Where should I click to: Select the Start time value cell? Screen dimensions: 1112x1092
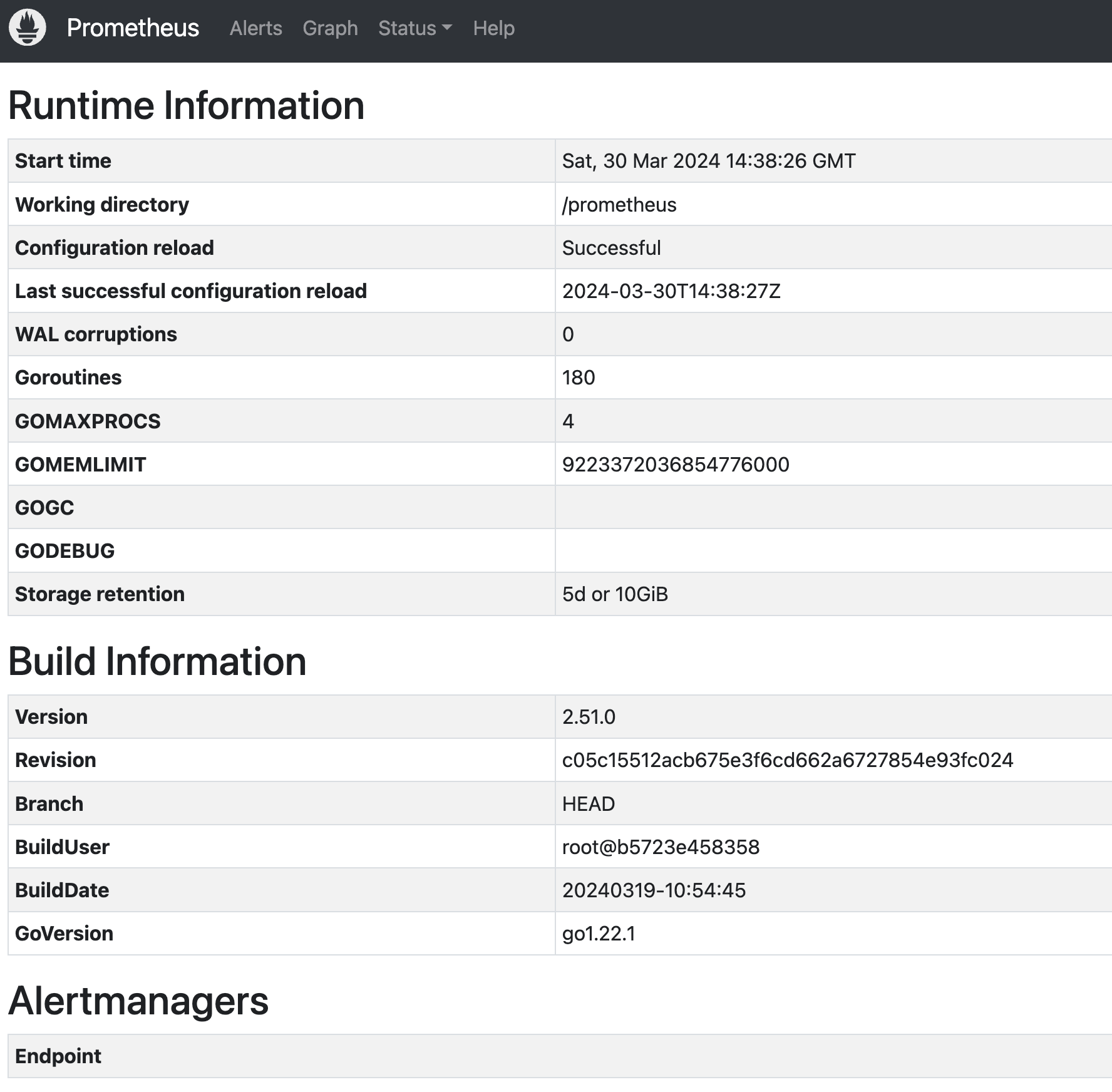pos(708,161)
